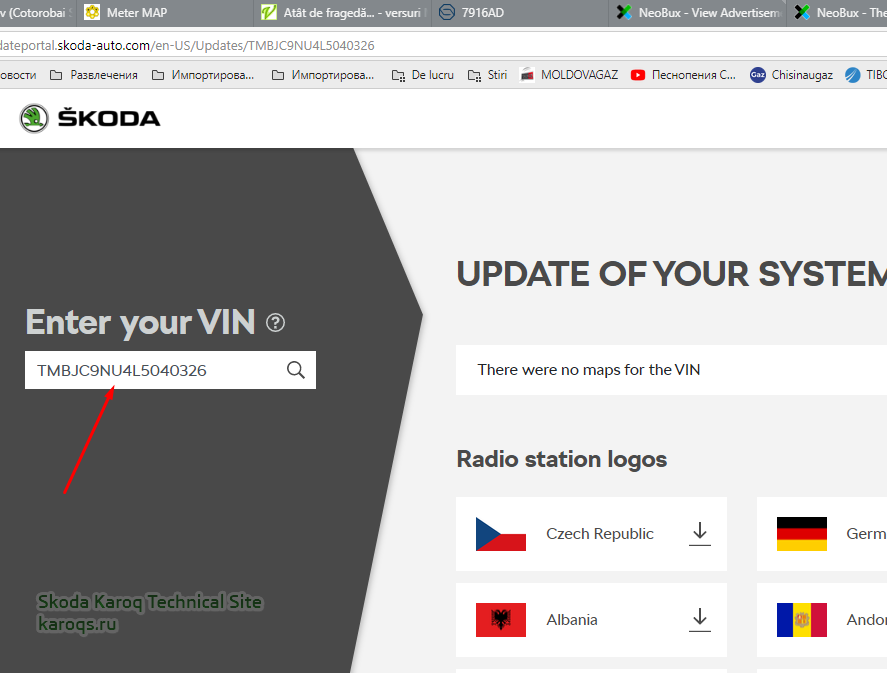Open the VIN help question mark icon
The width and height of the screenshot is (887, 673).
(275, 323)
